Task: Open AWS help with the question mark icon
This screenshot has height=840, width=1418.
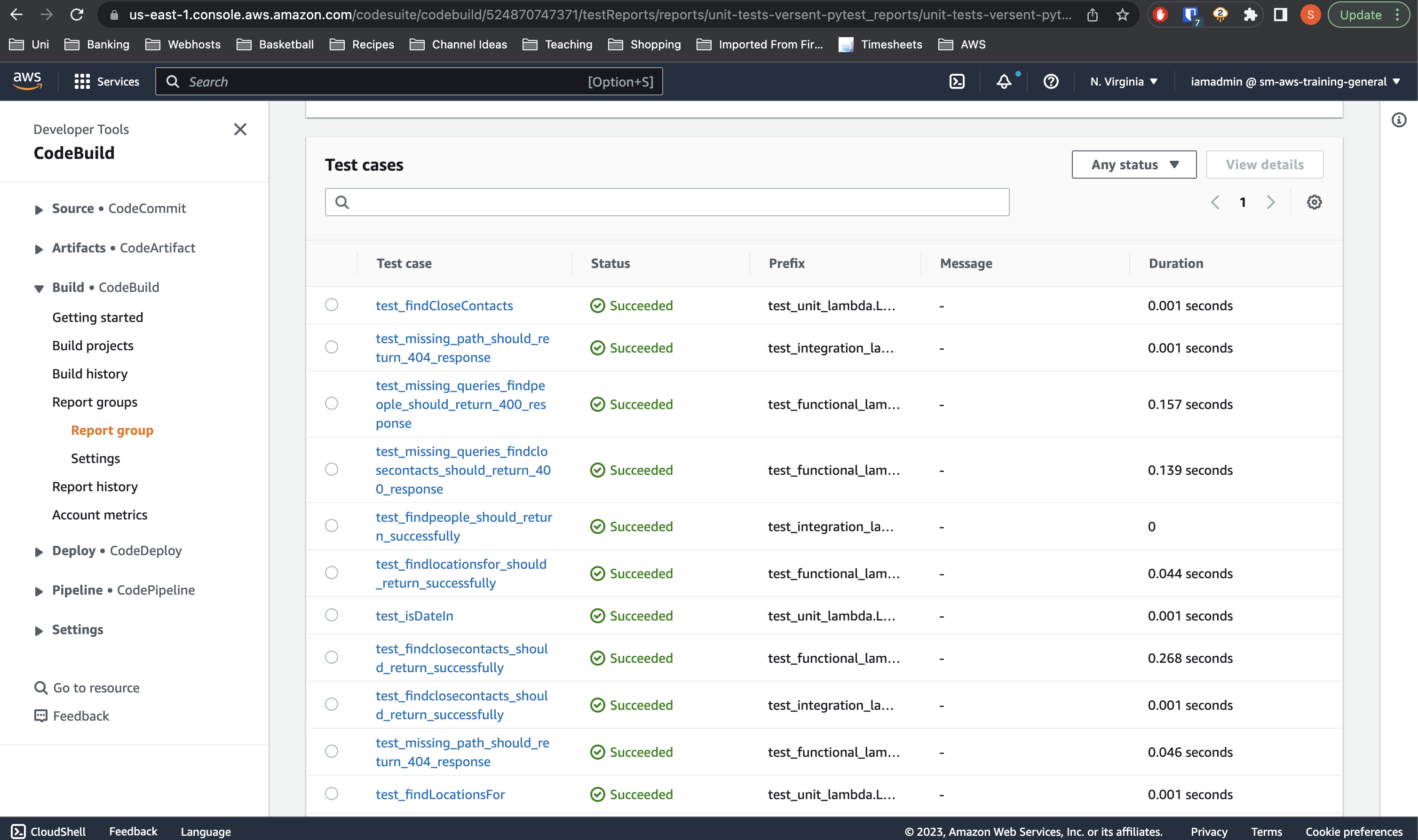Action: (1051, 81)
